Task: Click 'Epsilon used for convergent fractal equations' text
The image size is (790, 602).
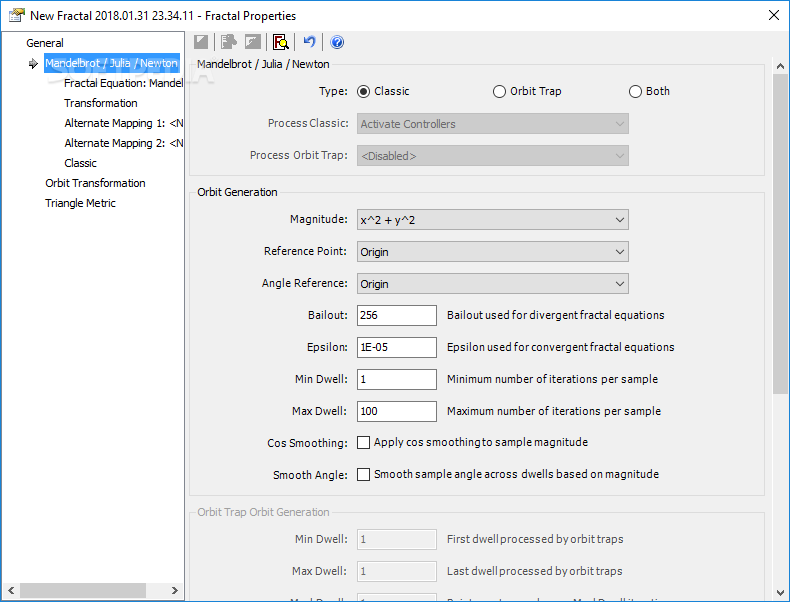Action: 561,347
